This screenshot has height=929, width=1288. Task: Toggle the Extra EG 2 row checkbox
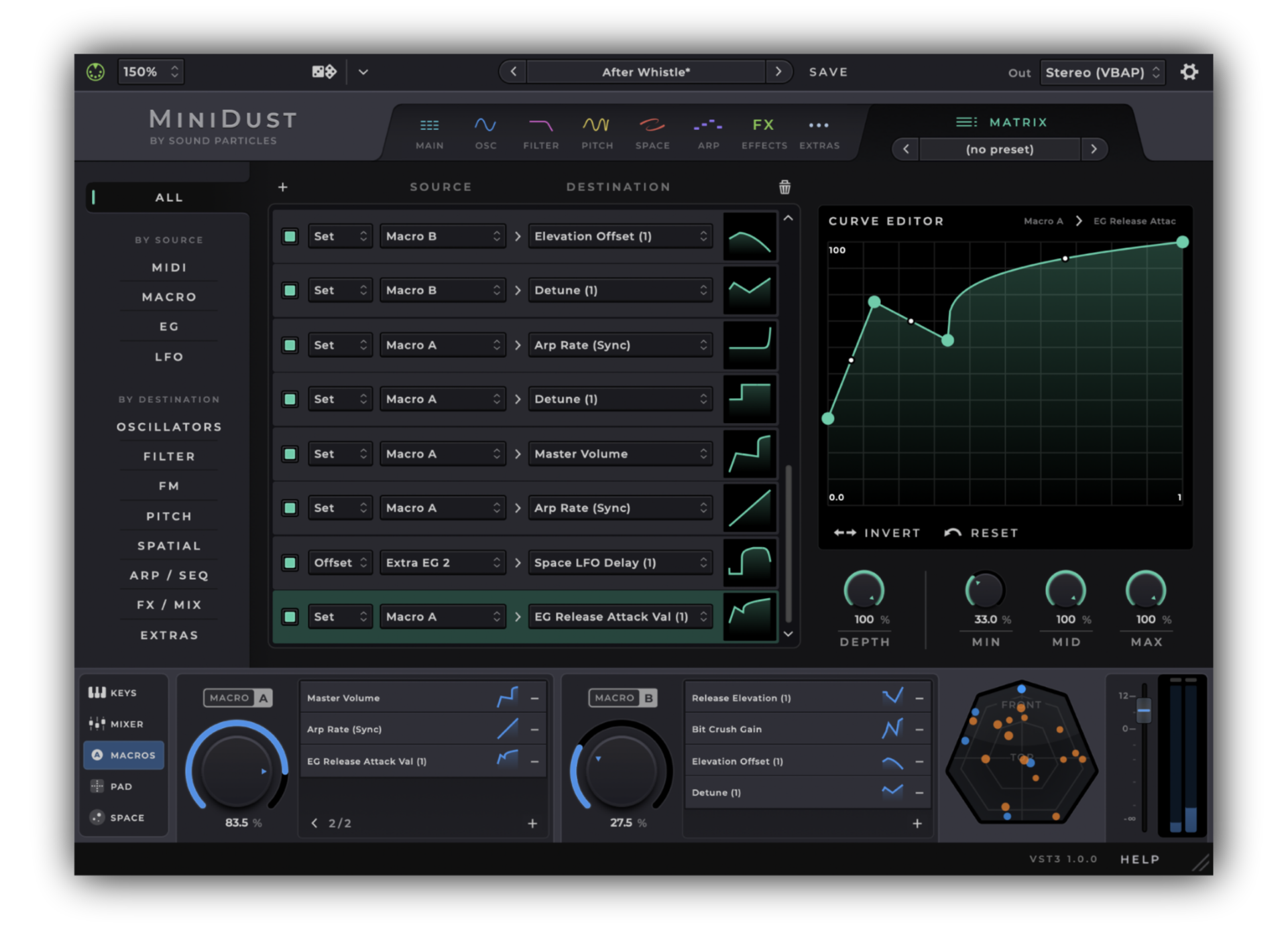click(290, 562)
